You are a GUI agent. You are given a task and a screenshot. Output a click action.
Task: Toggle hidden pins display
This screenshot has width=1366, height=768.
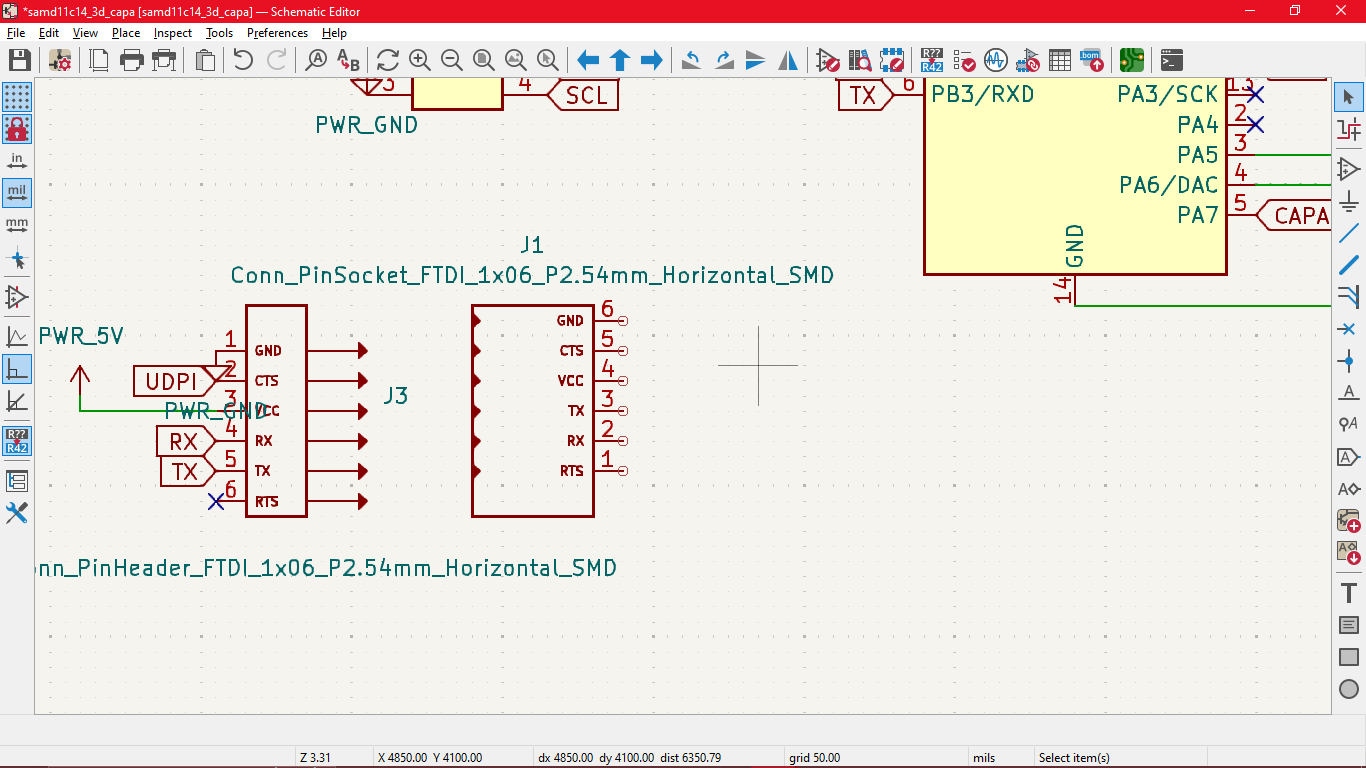(x=17, y=297)
